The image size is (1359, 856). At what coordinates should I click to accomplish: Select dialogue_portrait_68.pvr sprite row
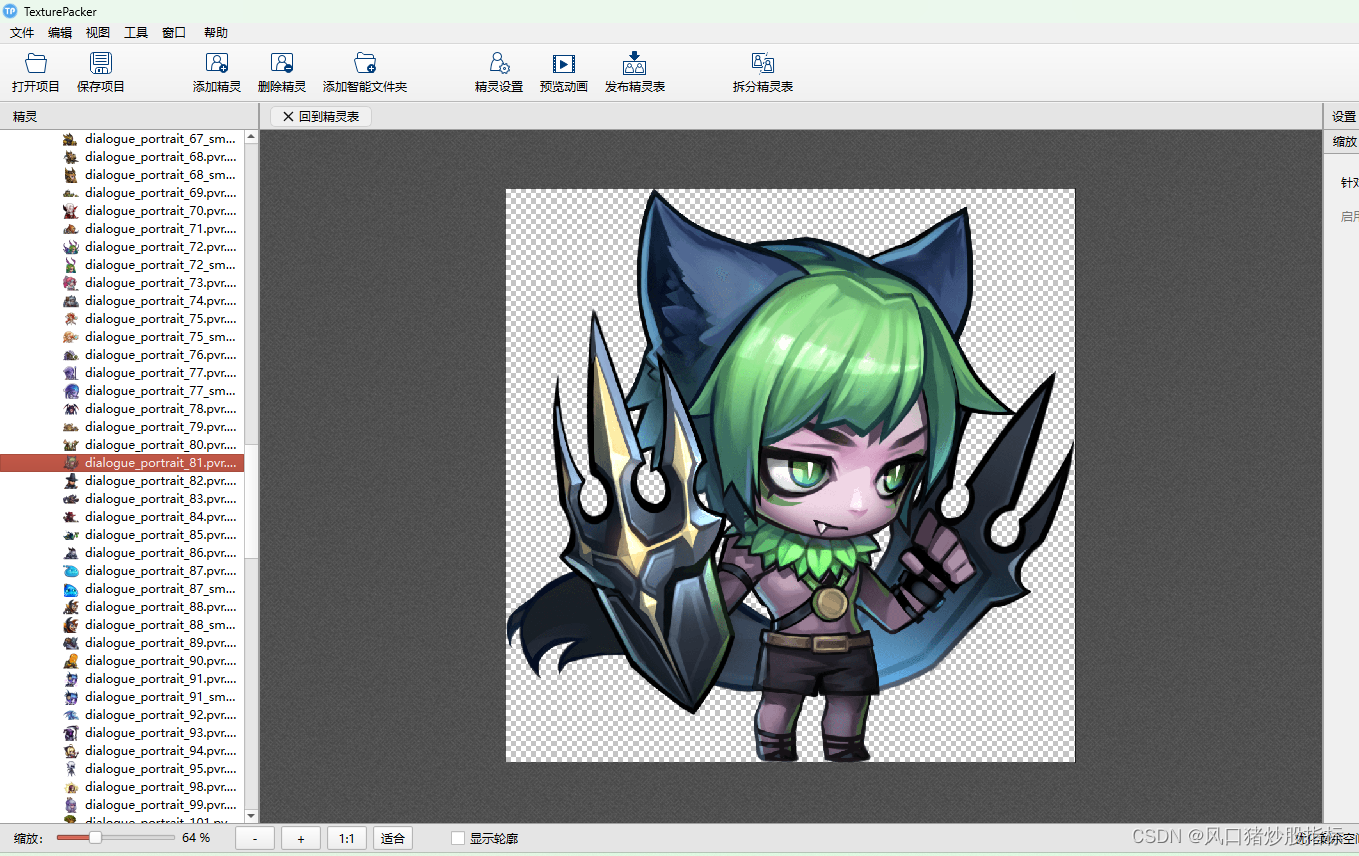[122, 157]
